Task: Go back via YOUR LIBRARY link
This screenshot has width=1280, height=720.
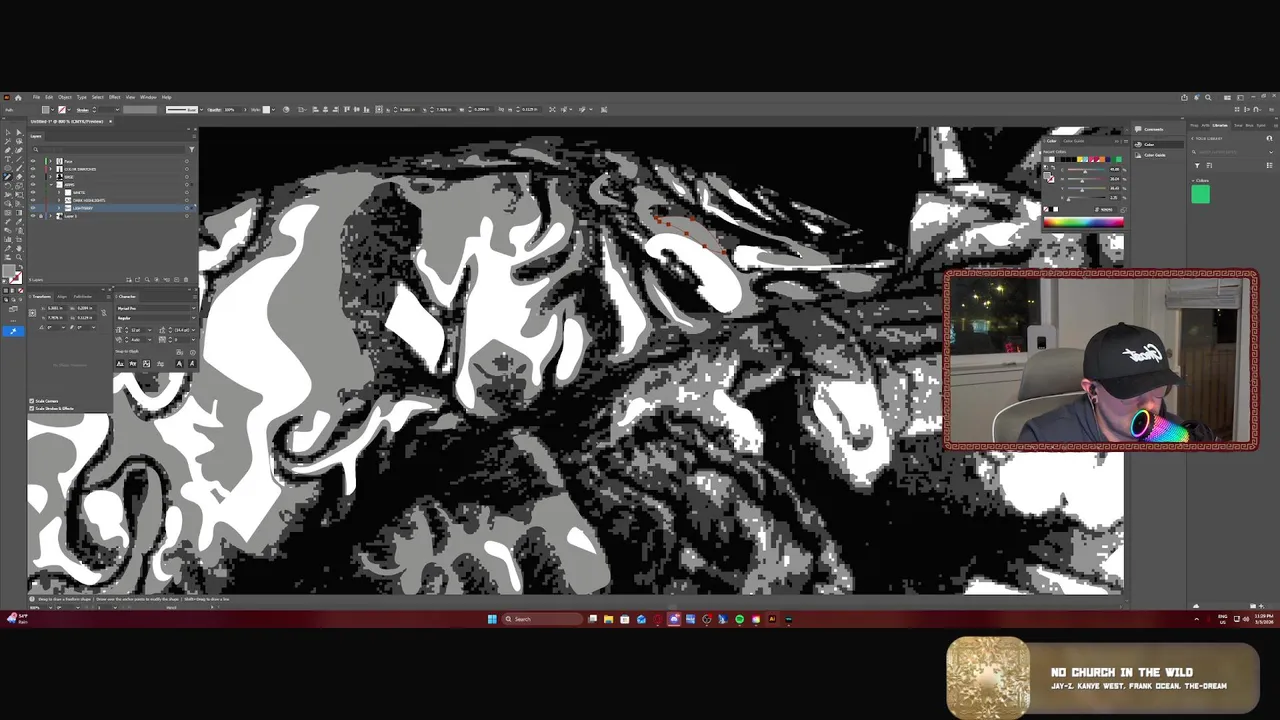Action: coord(1209,138)
